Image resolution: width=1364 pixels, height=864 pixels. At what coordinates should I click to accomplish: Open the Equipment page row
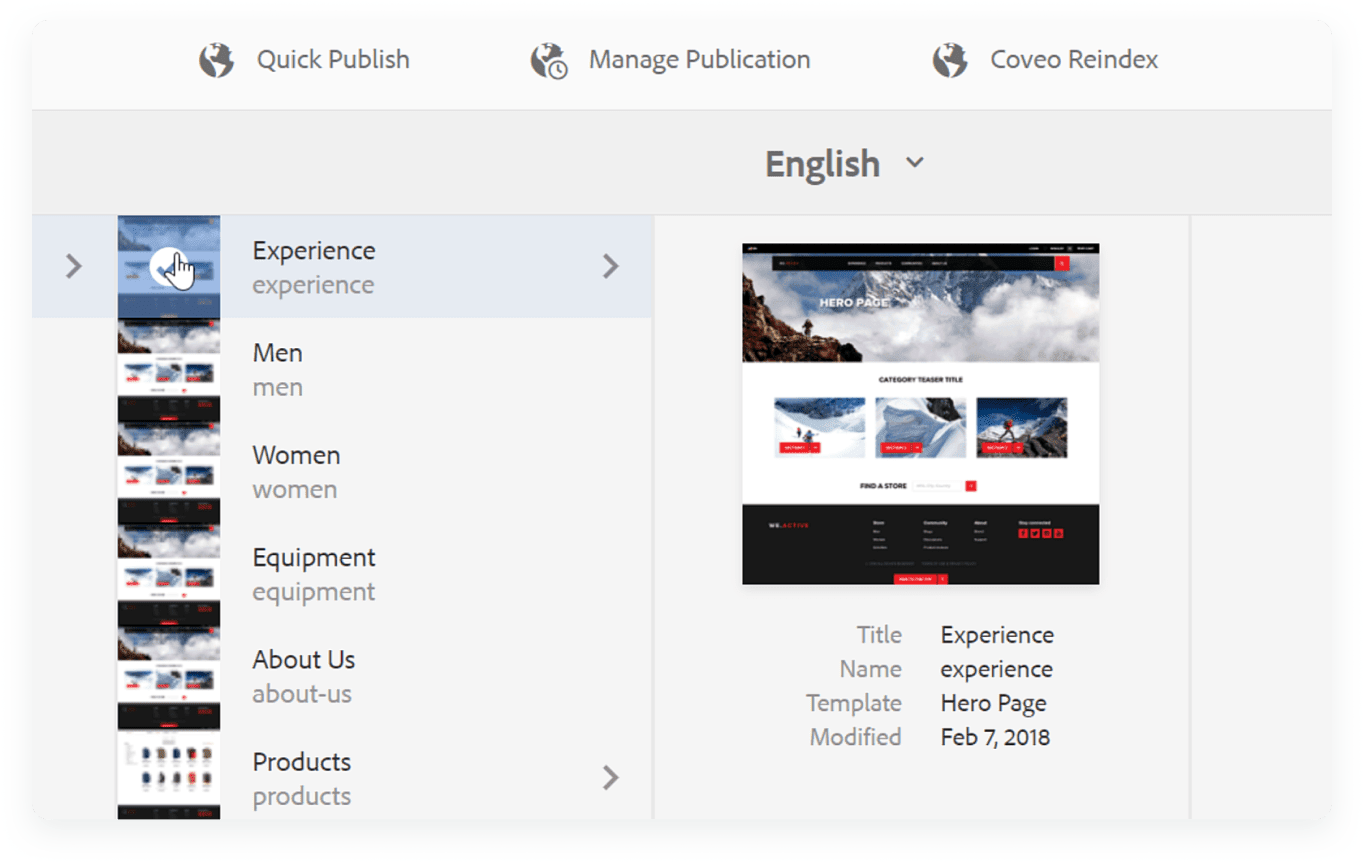coord(342,574)
